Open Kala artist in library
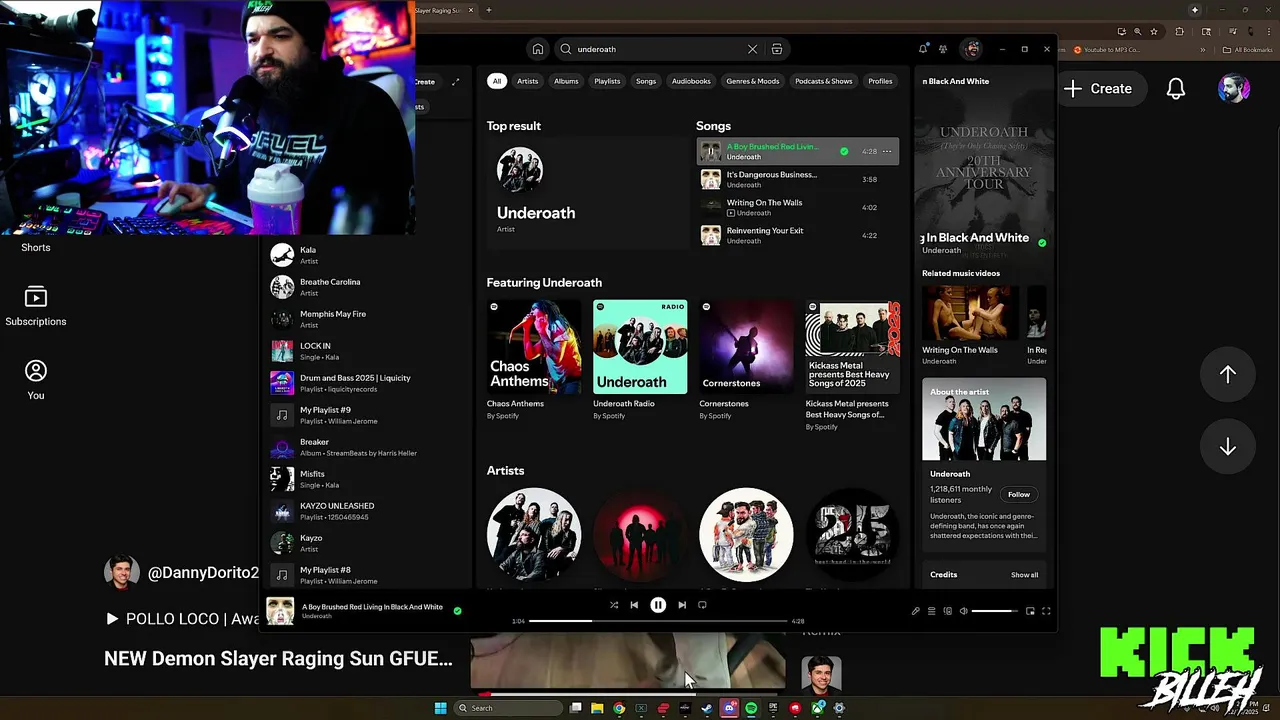This screenshot has height=720, width=1280. tap(367, 255)
